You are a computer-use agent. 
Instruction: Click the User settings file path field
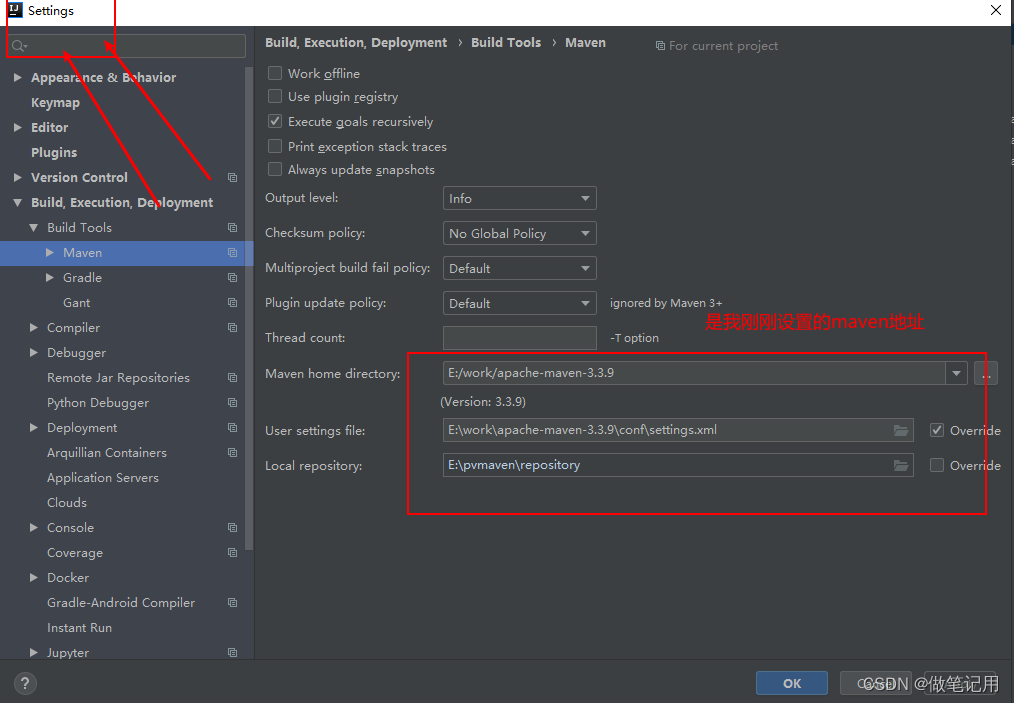tap(678, 430)
